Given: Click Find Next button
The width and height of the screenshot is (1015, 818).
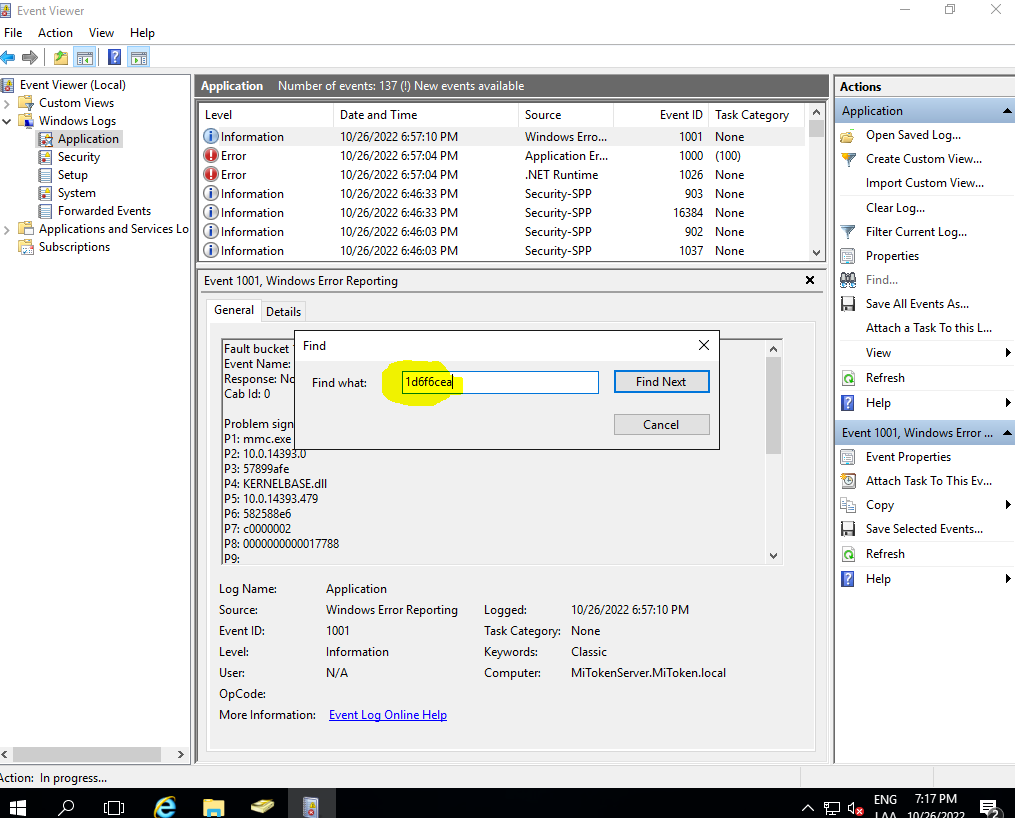Looking at the screenshot, I should [x=661, y=382].
